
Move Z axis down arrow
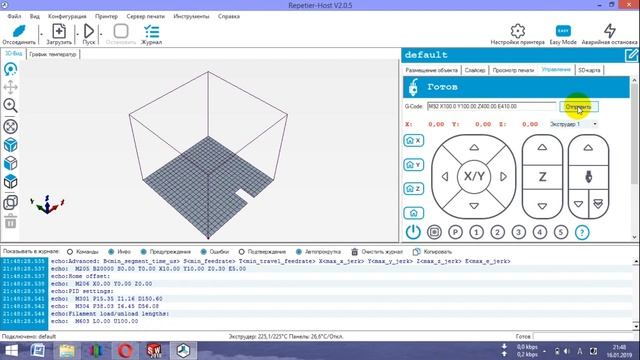click(x=542, y=206)
